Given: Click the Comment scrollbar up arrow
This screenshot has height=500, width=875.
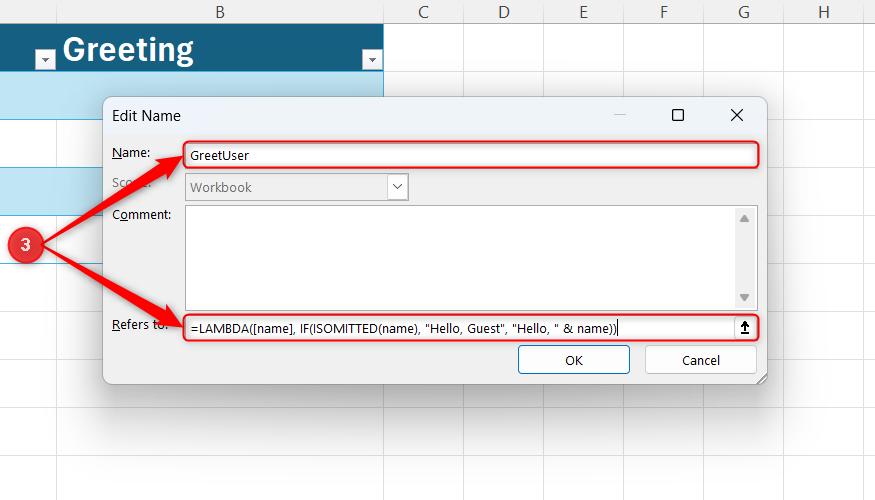Looking at the screenshot, I should [744, 219].
